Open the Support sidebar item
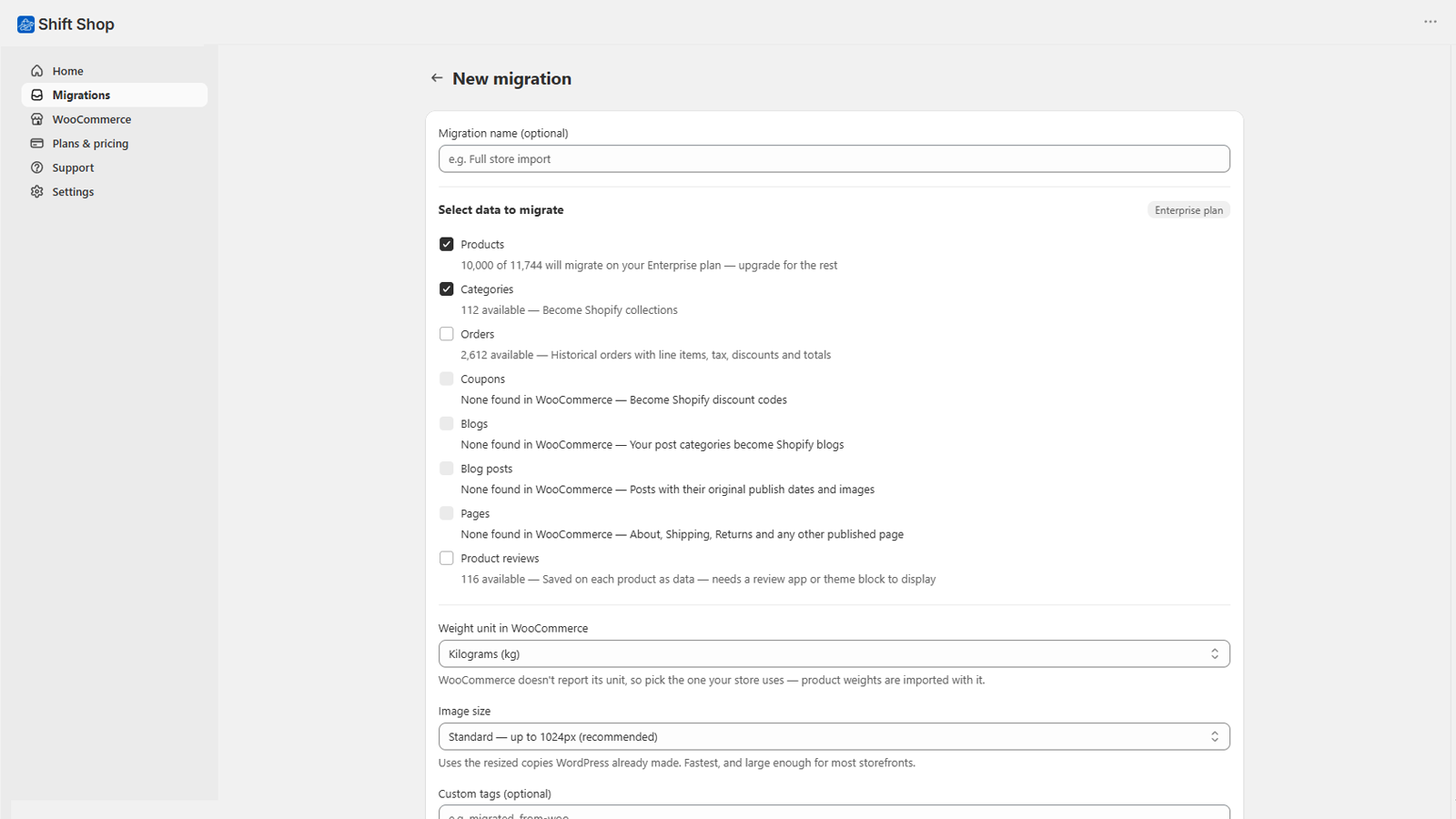 [115, 167]
